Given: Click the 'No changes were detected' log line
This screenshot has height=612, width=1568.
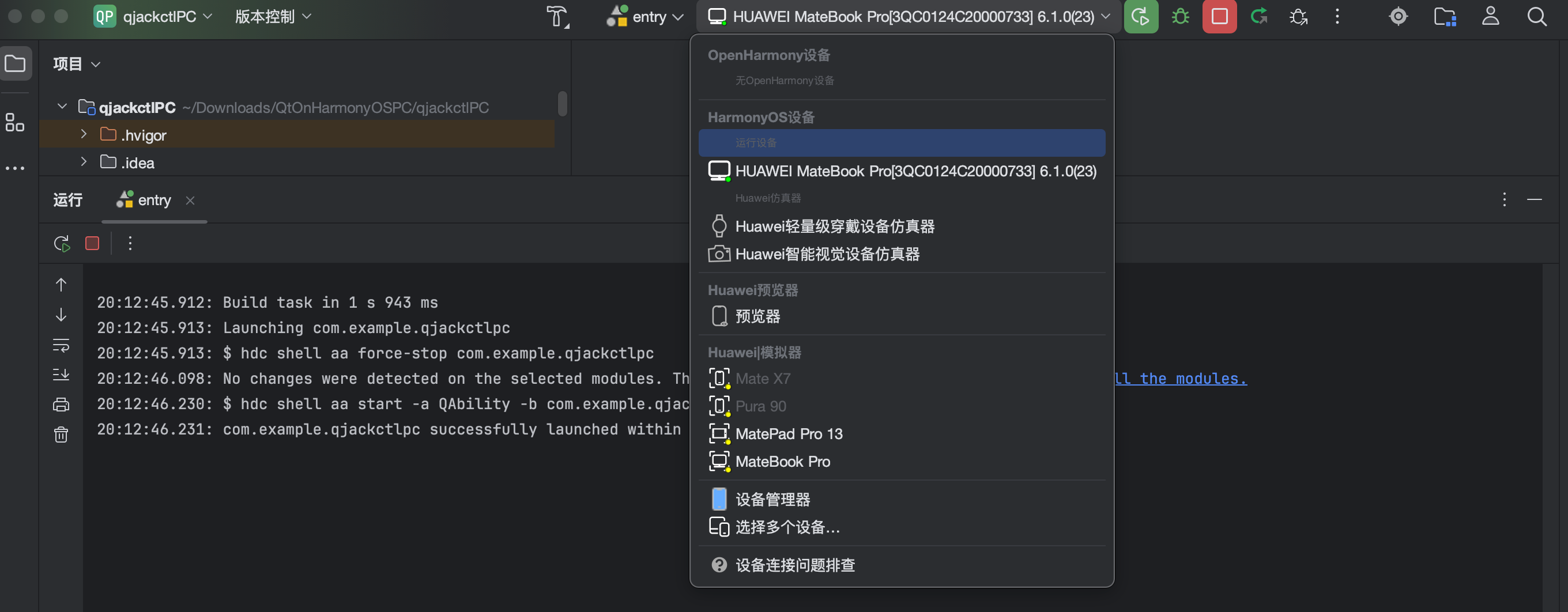Looking at the screenshot, I should point(393,379).
